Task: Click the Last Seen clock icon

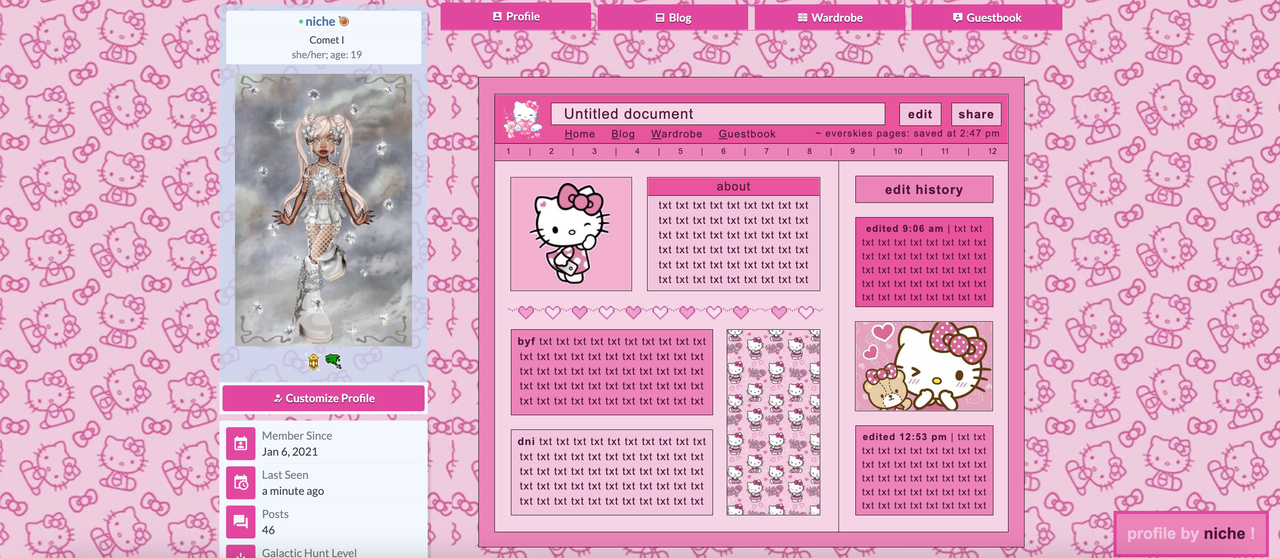Action: tap(240, 483)
